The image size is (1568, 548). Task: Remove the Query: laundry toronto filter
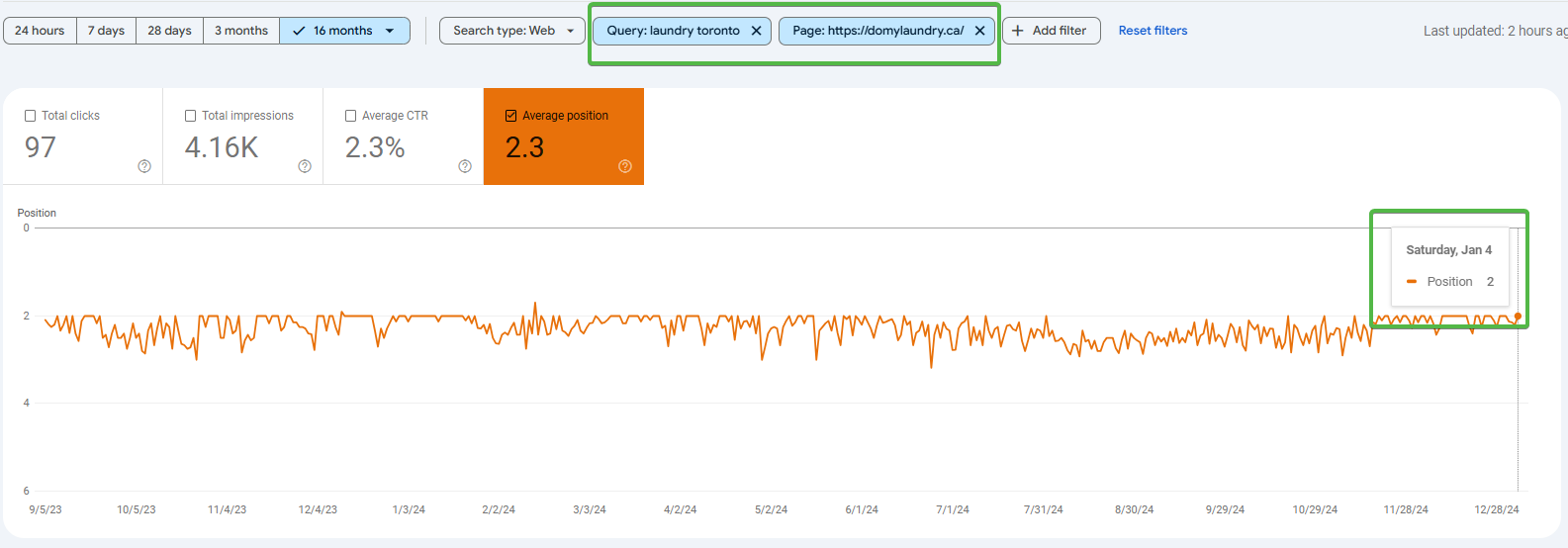(756, 31)
